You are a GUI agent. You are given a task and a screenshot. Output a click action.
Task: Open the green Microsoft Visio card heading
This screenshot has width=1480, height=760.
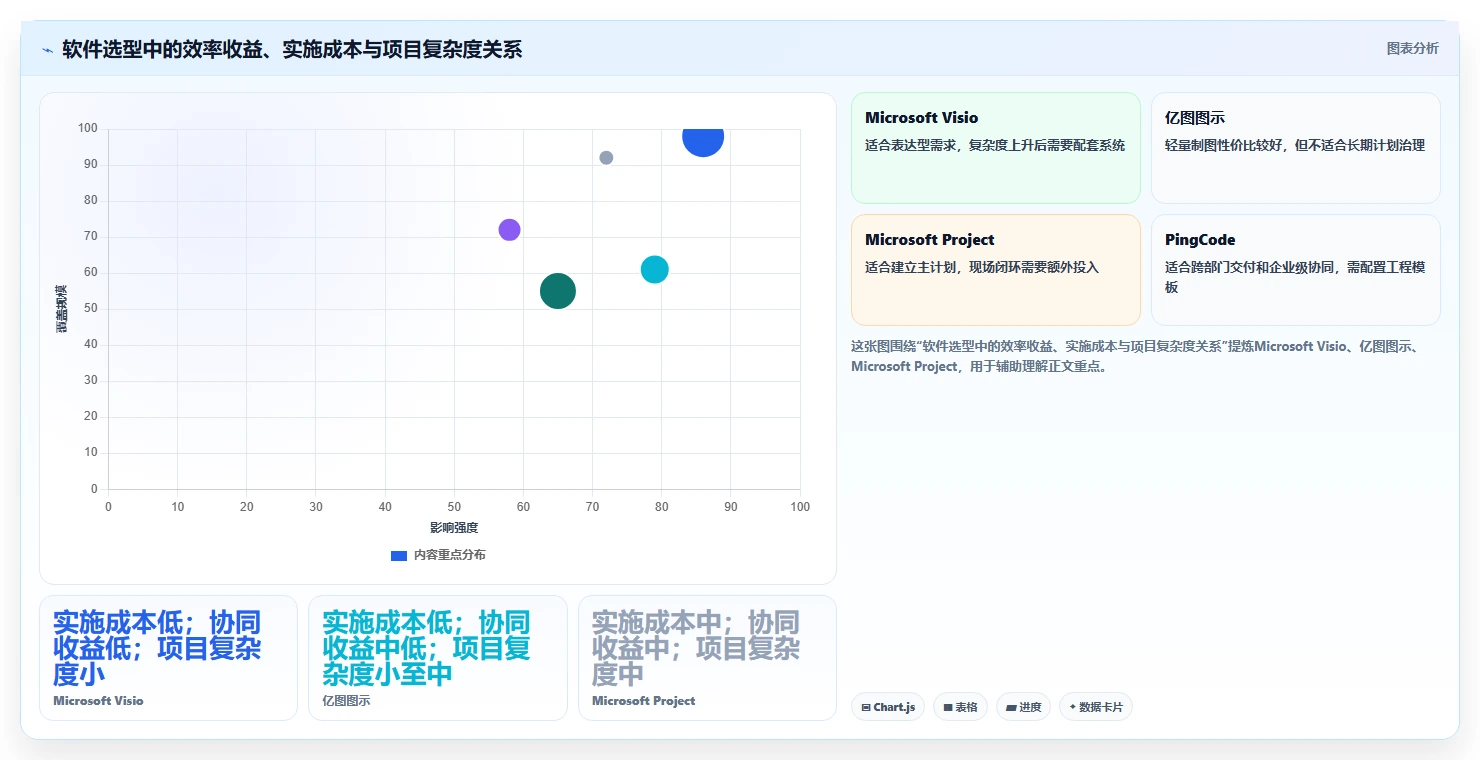(x=922, y=118)
